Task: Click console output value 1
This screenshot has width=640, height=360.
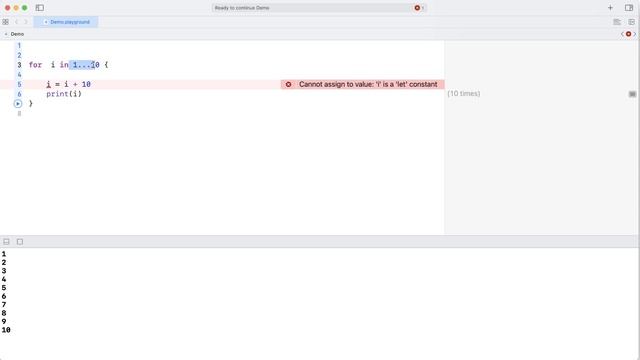Action: (x=4, y=254)
